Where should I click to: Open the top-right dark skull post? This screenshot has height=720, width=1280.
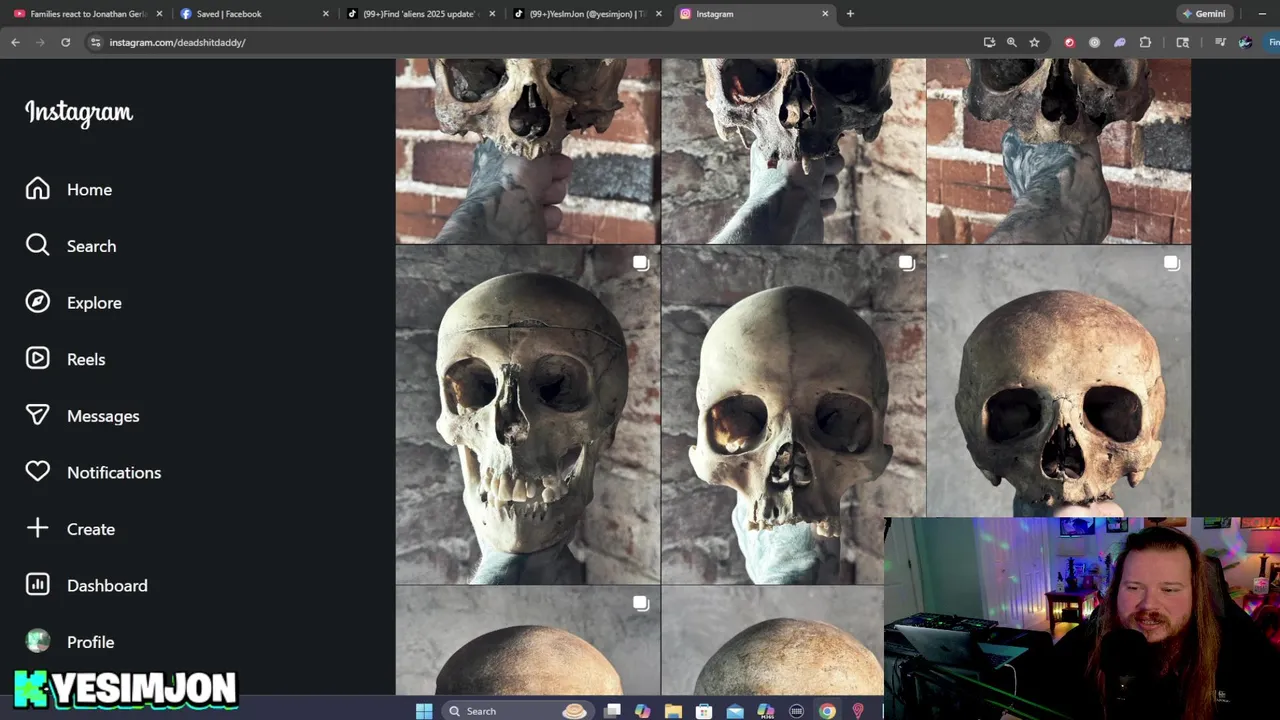1059,150
